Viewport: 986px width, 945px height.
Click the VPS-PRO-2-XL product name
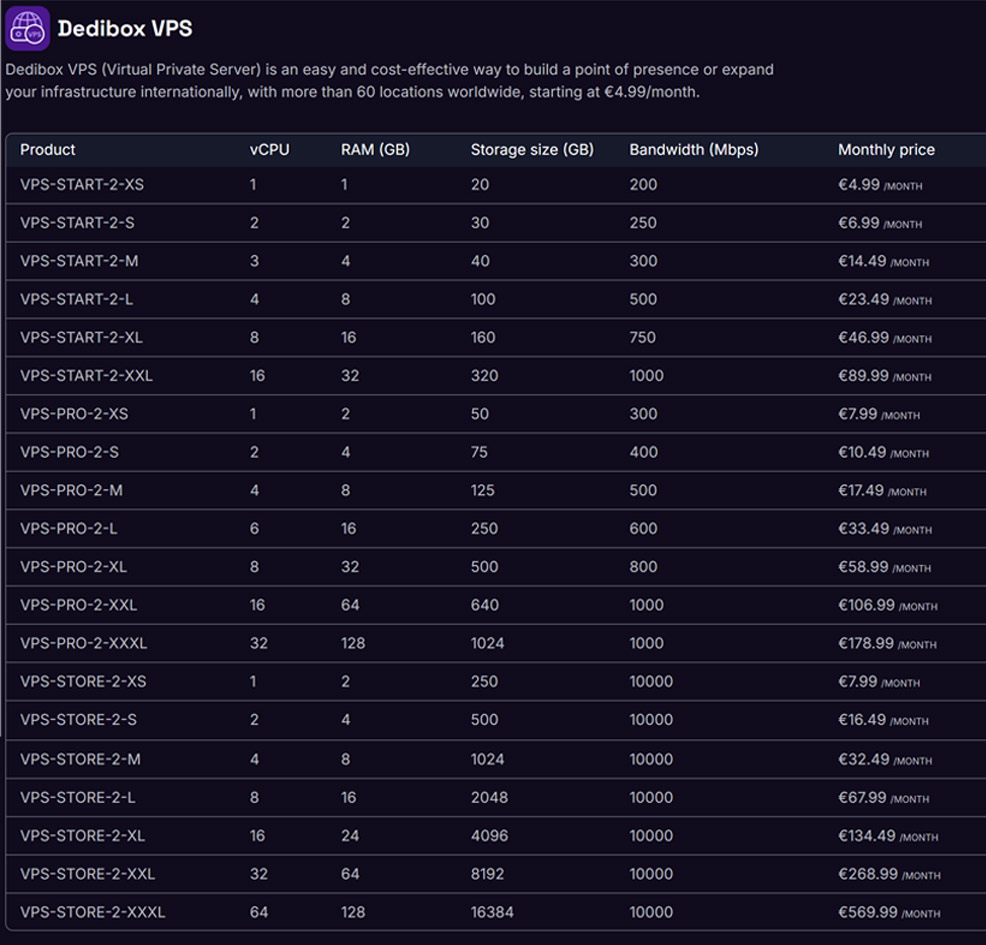[x=74, y=567]
